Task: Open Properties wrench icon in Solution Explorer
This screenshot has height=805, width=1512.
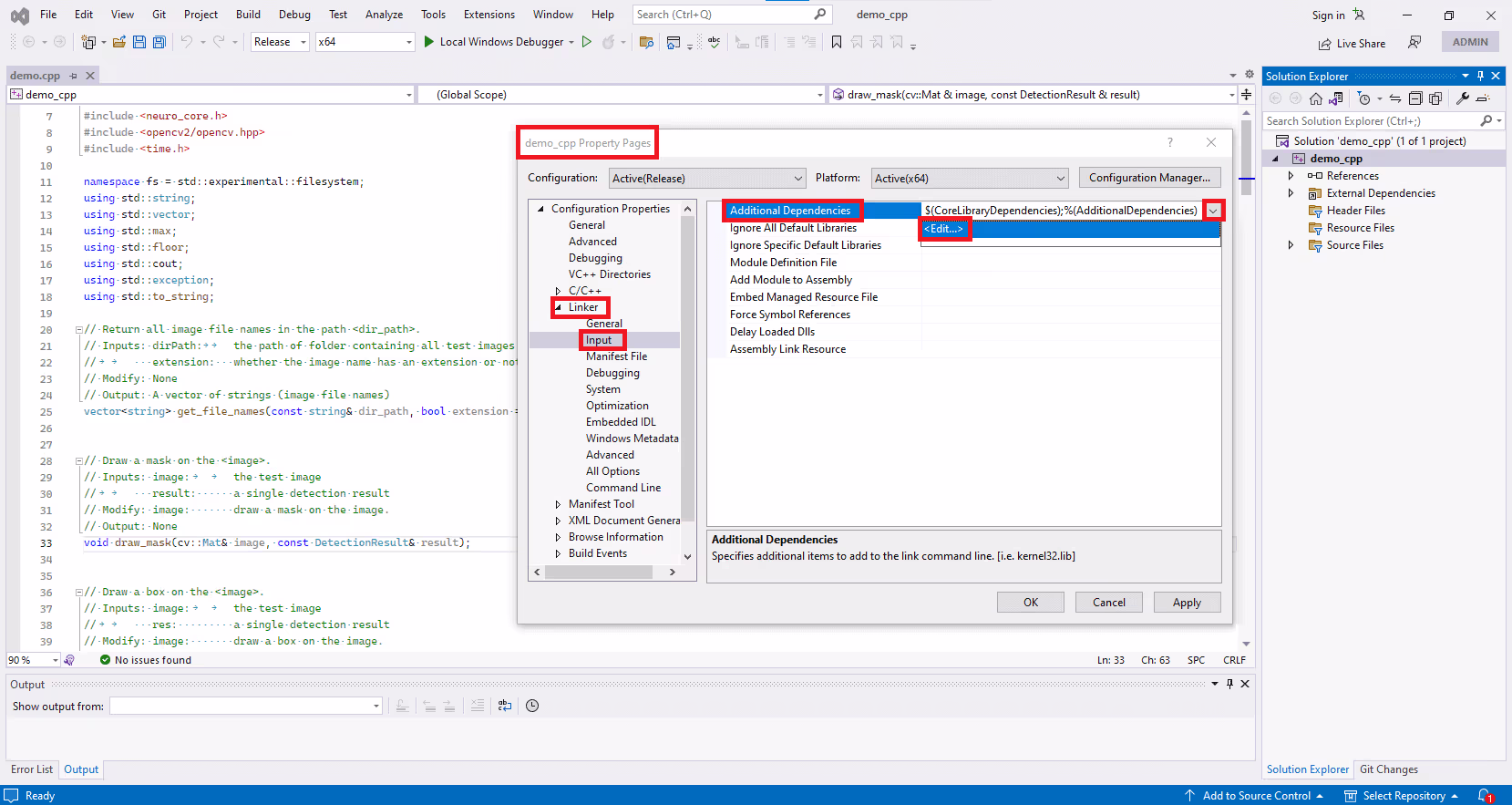Action: 1463,98
